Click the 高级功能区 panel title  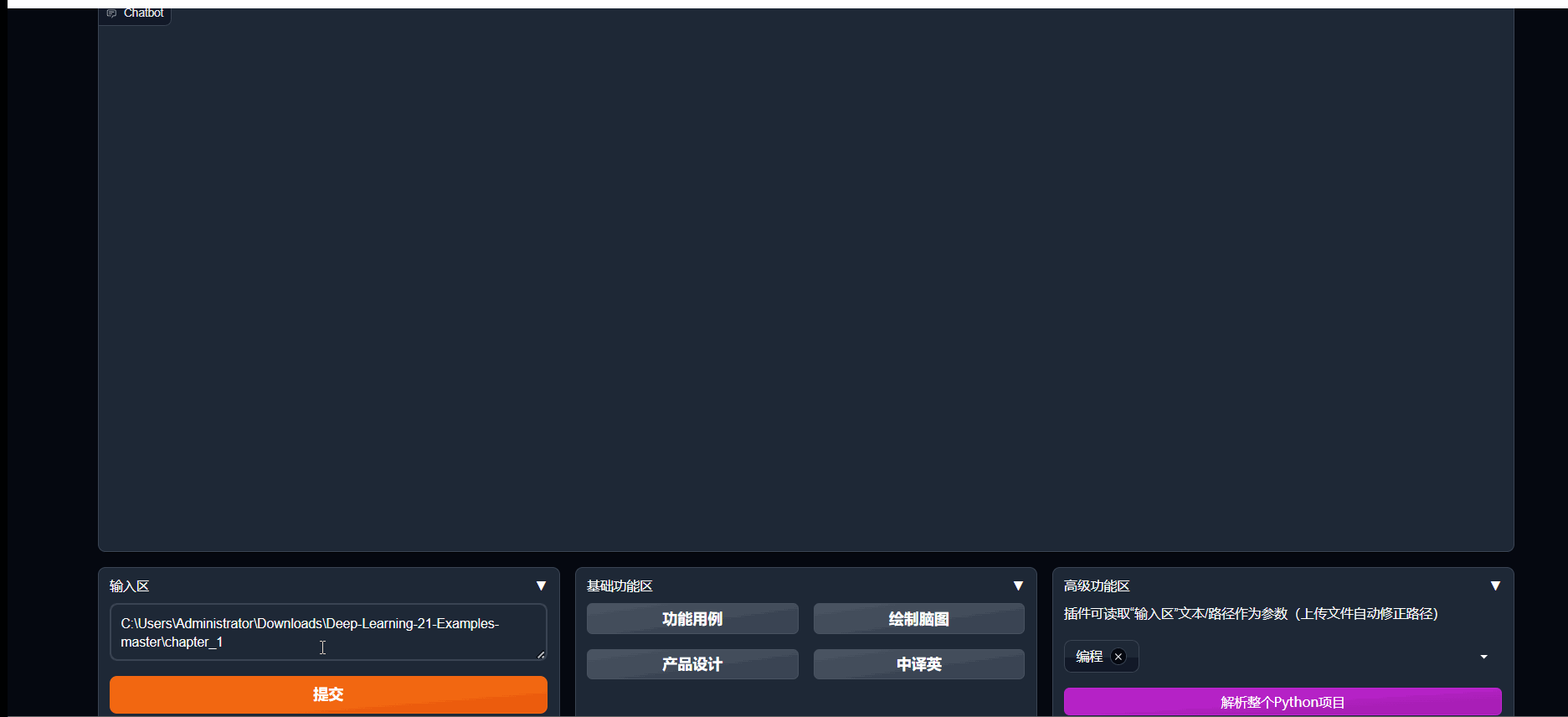[1097, 586]
